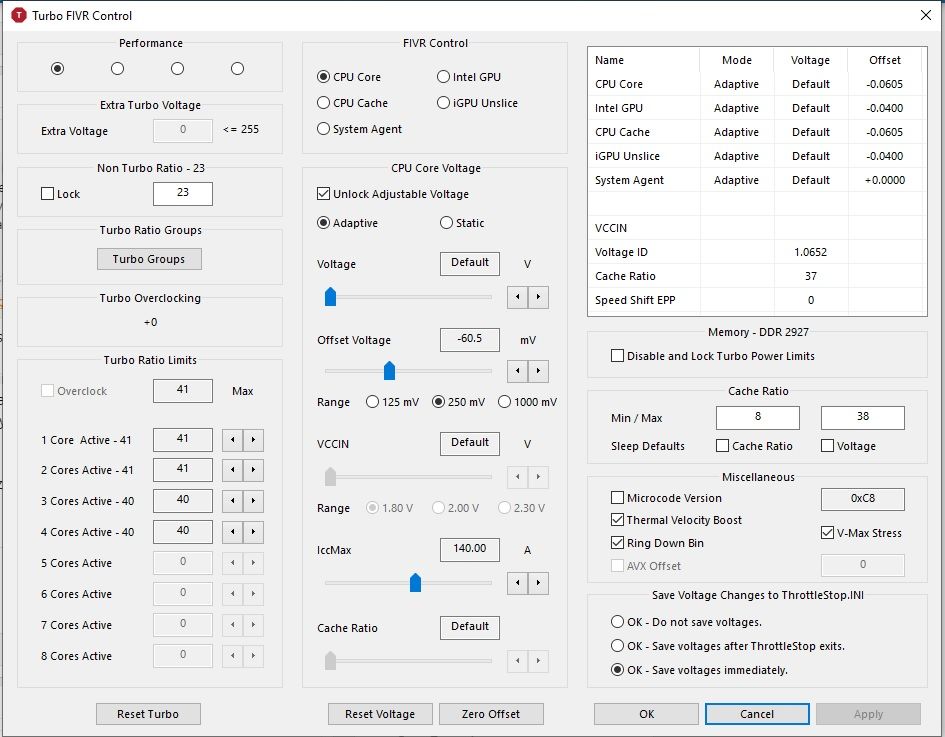
Task: Increase Voltage with right arrow
Action: tap(538, 297)
